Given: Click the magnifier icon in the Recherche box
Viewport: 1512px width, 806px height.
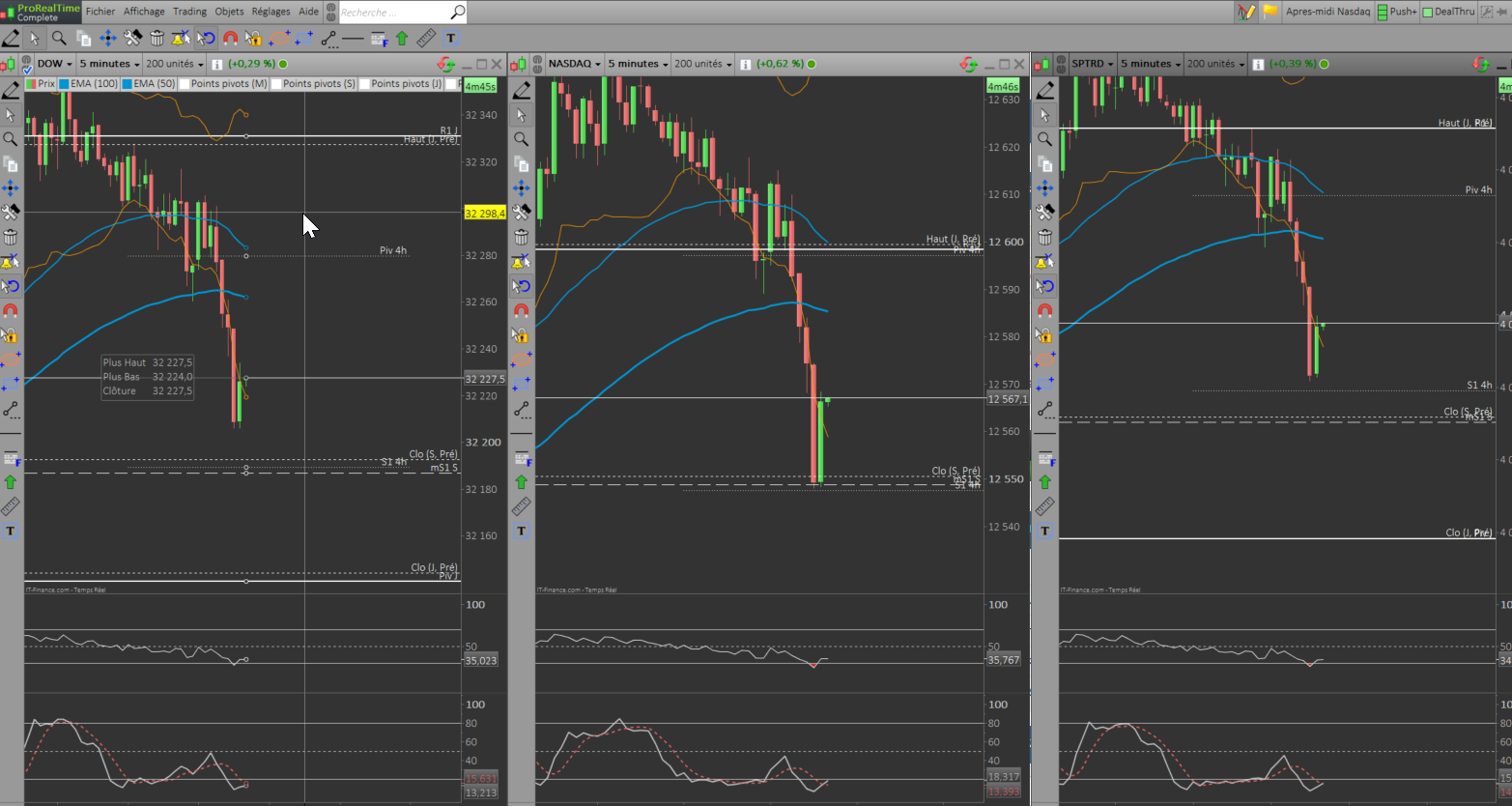Looking at the screenshot, I should 458,12.
